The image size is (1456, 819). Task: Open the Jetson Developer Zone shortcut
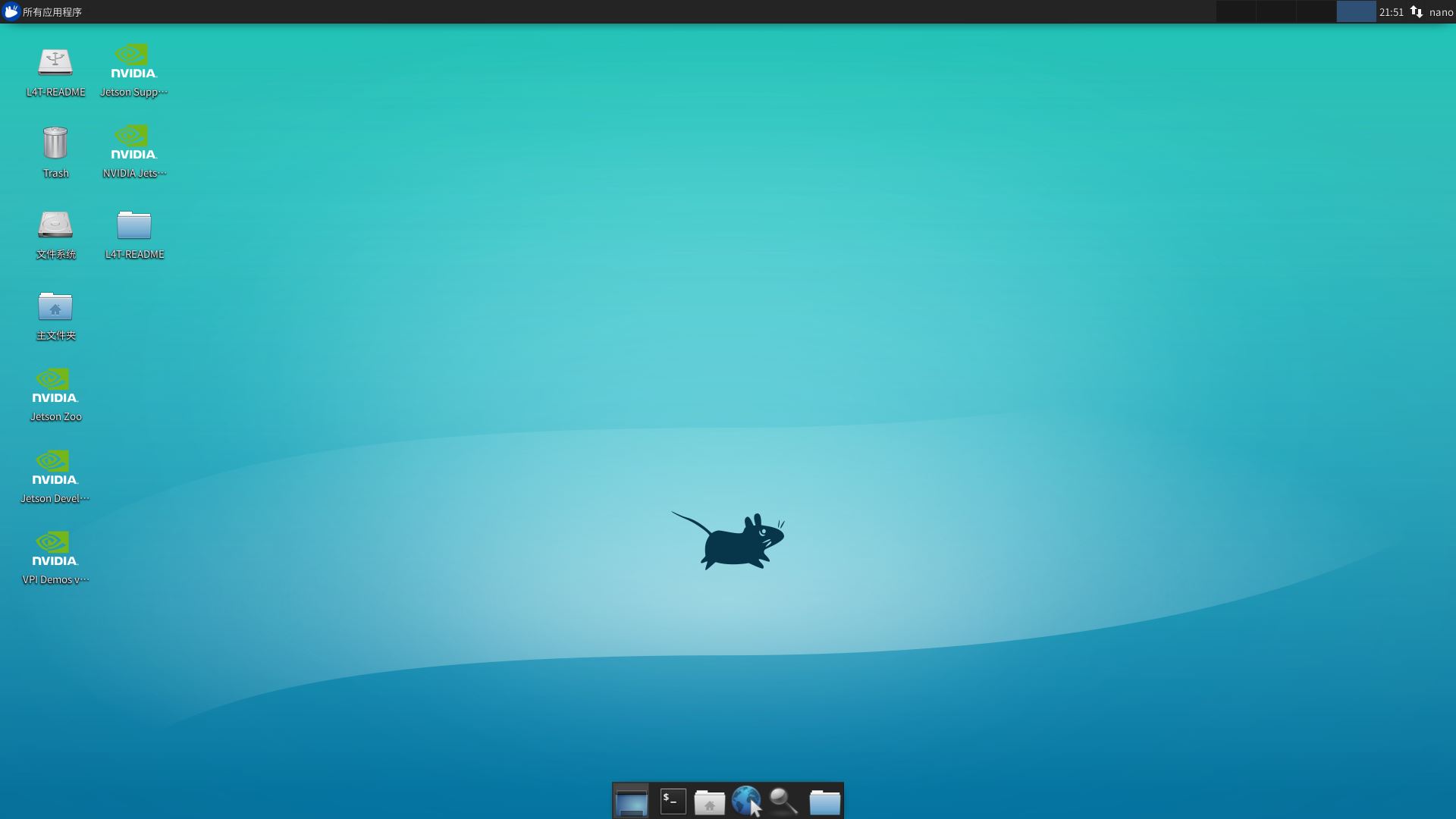point(55,469)
